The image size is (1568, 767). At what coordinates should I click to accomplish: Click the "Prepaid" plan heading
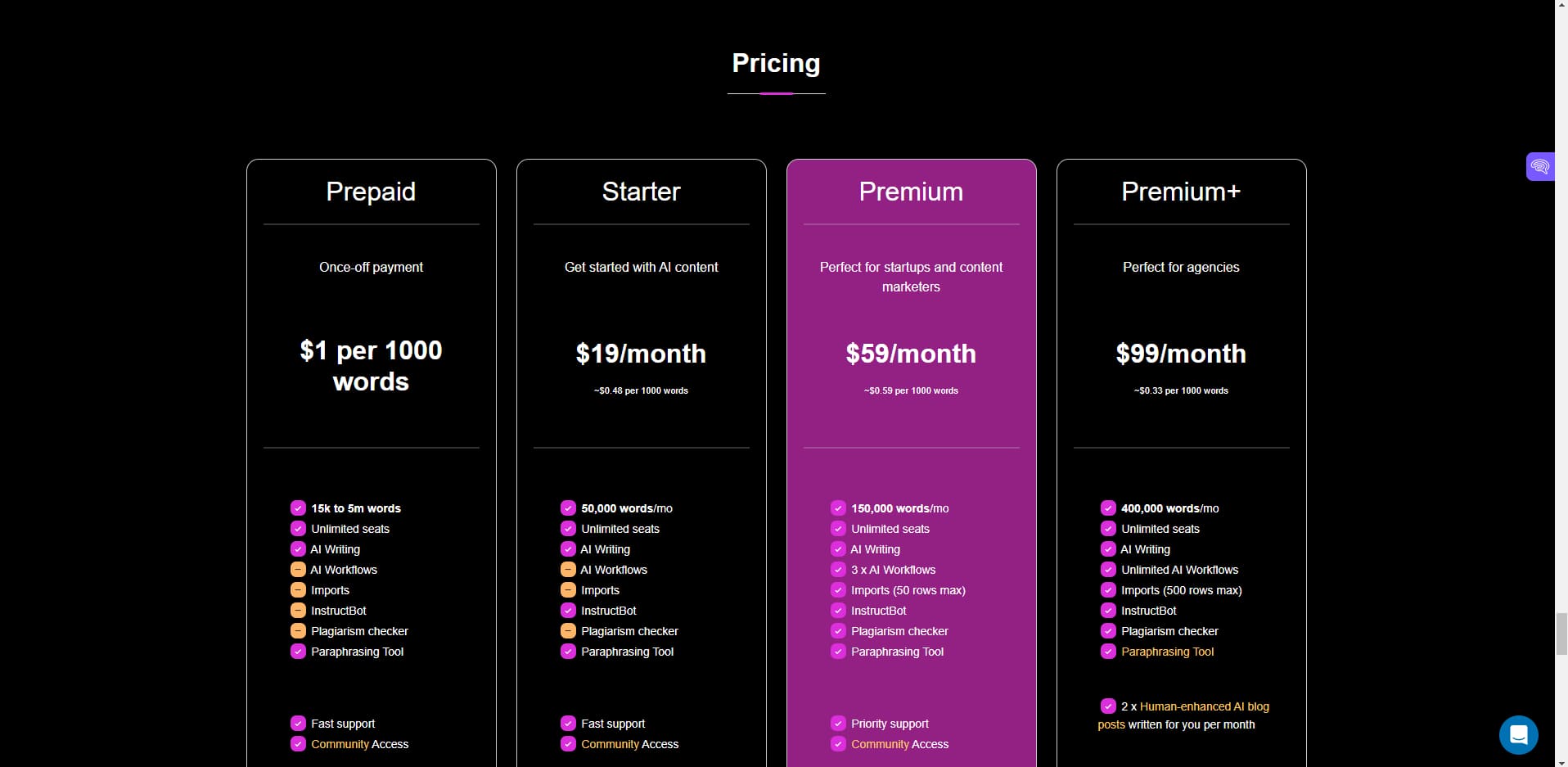click(370, 192)
